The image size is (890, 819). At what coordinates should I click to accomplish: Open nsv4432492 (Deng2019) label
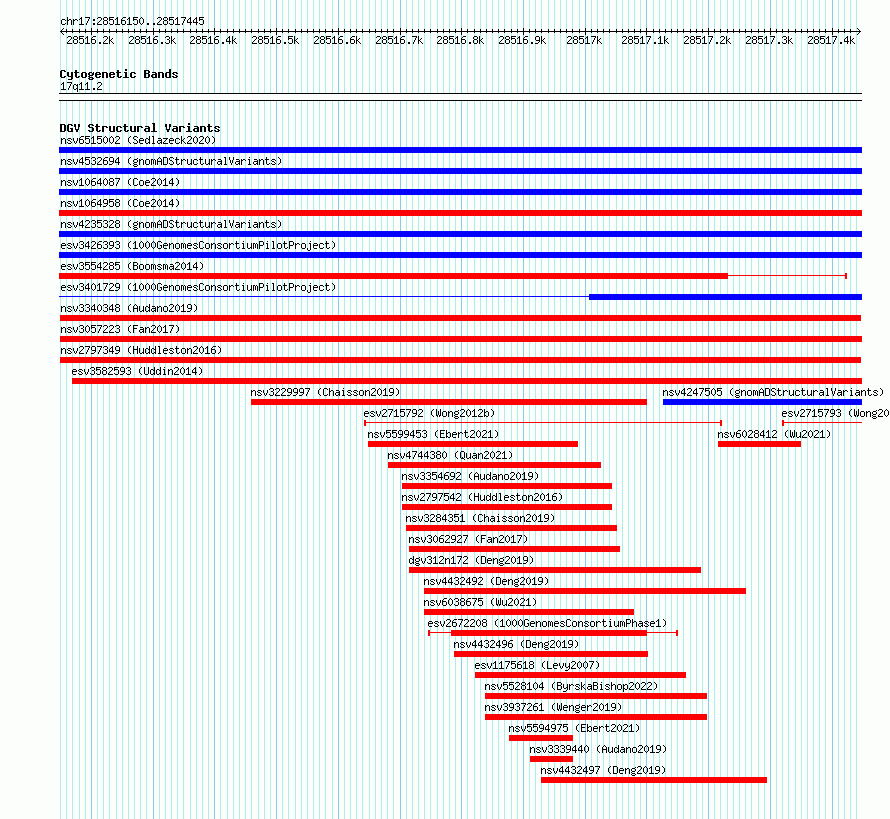[x=486, y=581]
